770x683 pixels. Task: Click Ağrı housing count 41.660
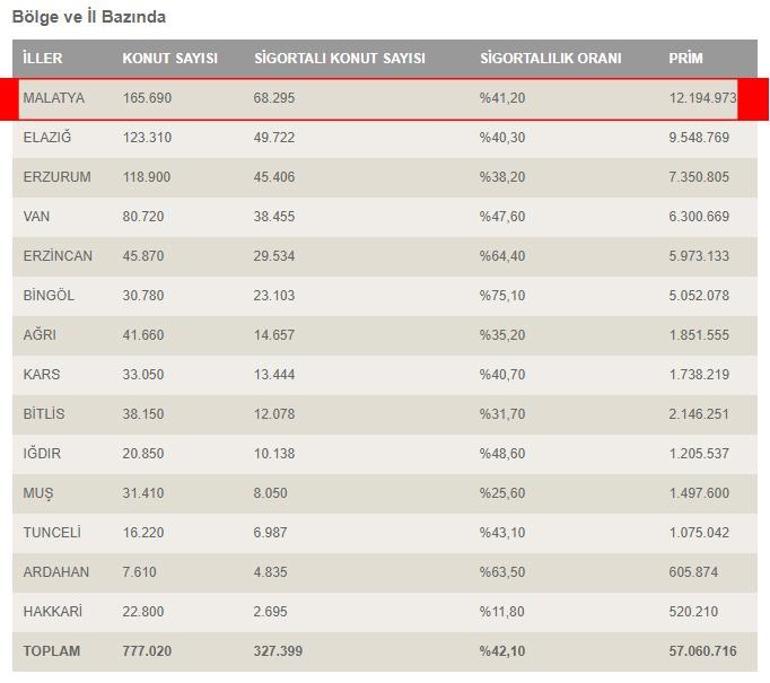[x=143, y=335]
